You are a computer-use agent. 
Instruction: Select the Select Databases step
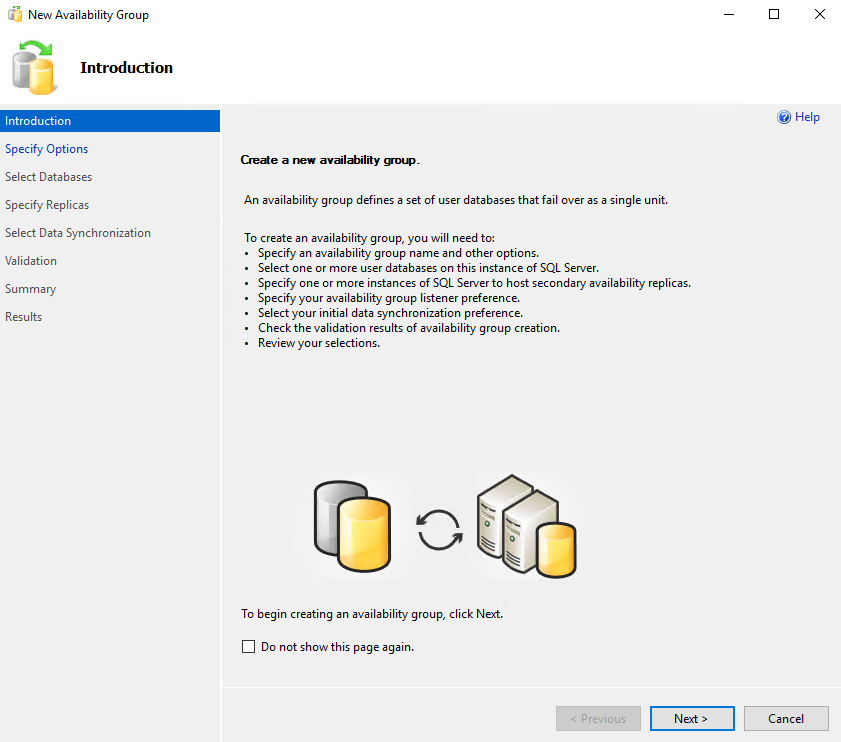point(48,177)
